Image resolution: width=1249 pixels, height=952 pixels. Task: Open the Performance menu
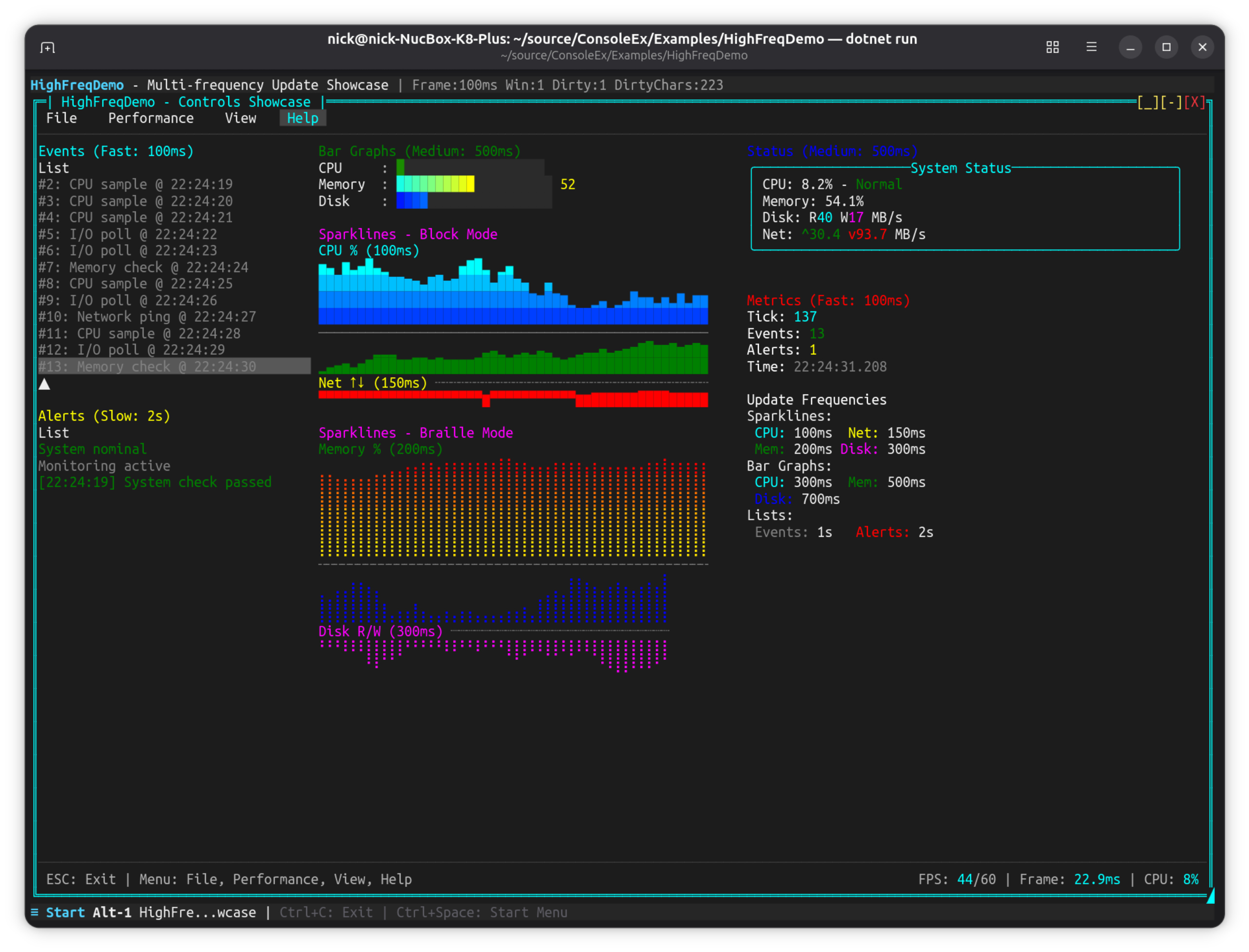(151, 118)
